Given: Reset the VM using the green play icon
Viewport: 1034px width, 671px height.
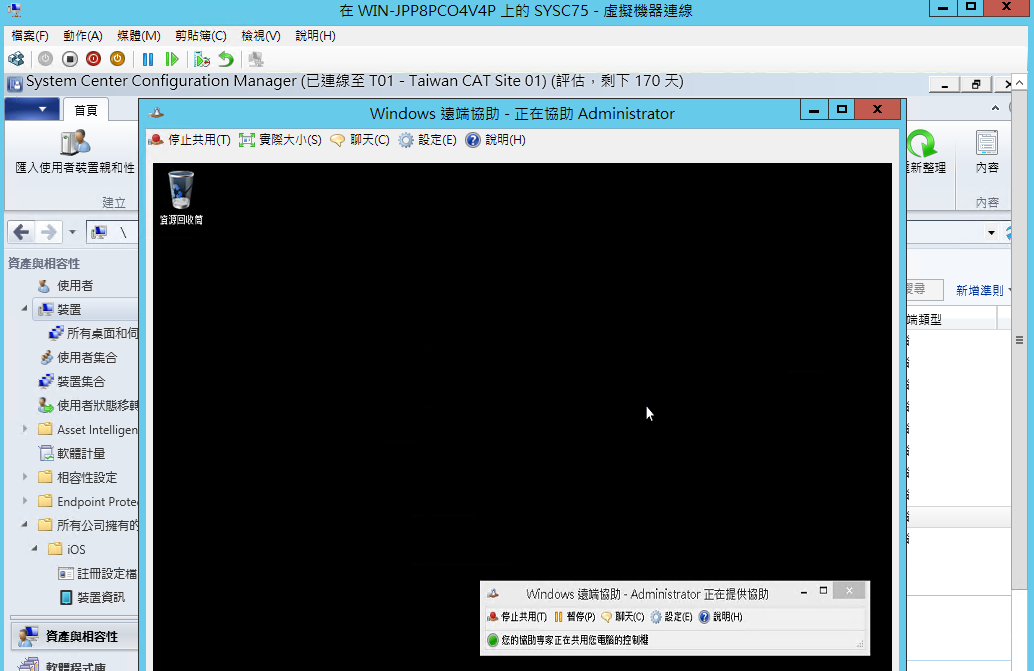Looking at the screenshot, I should 171,59.
